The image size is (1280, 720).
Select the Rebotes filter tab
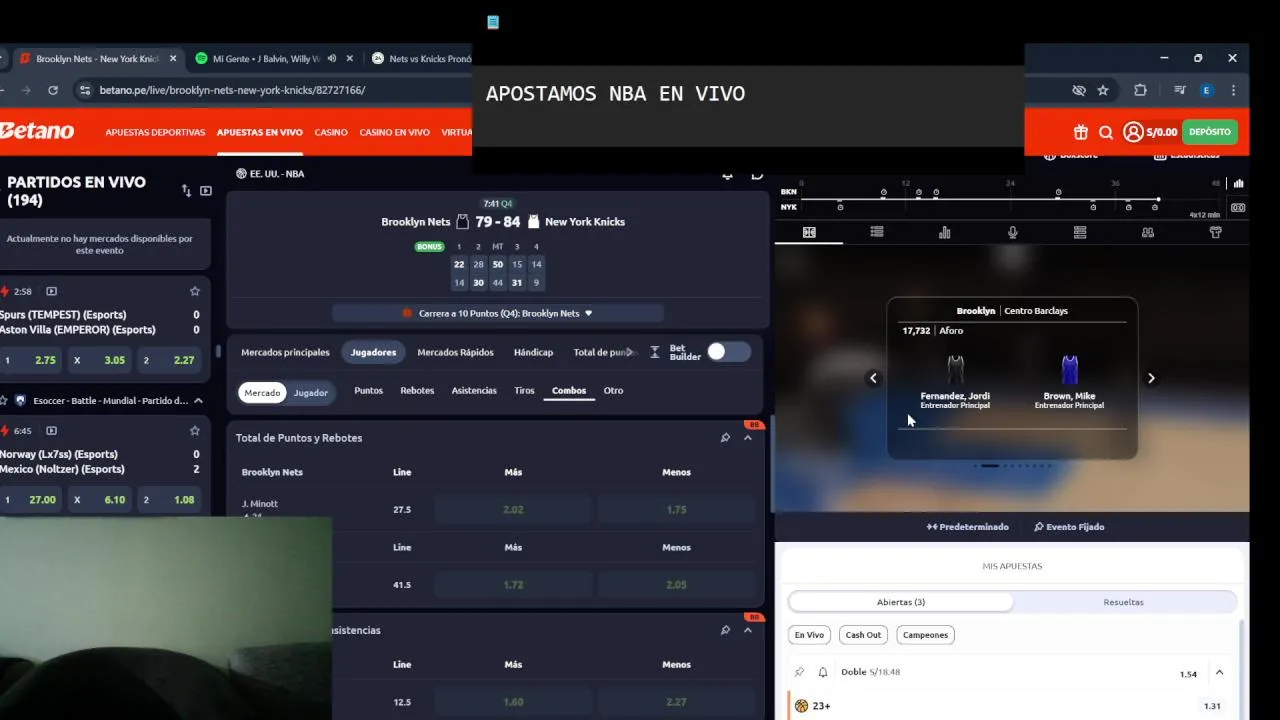417,391
